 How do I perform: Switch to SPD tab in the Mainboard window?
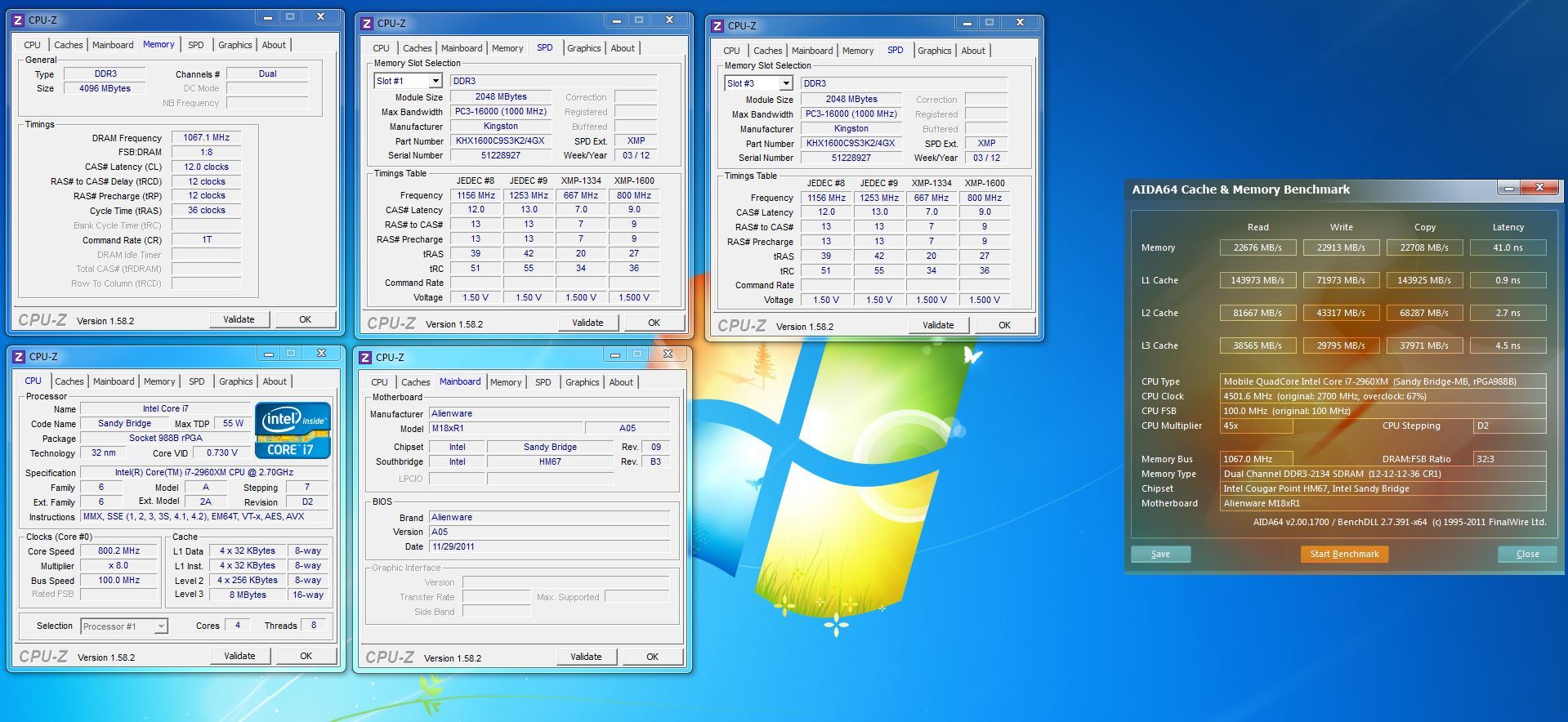543,382
